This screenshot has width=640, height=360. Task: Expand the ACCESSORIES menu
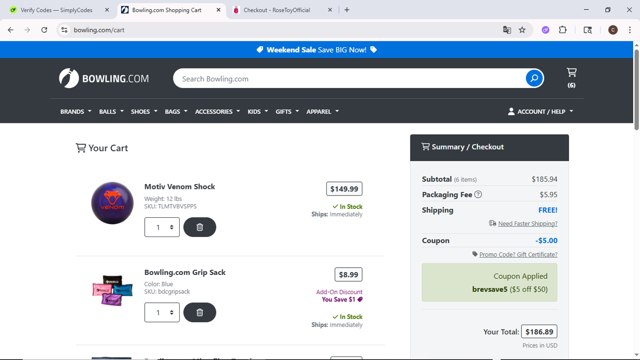coord(217,111)
